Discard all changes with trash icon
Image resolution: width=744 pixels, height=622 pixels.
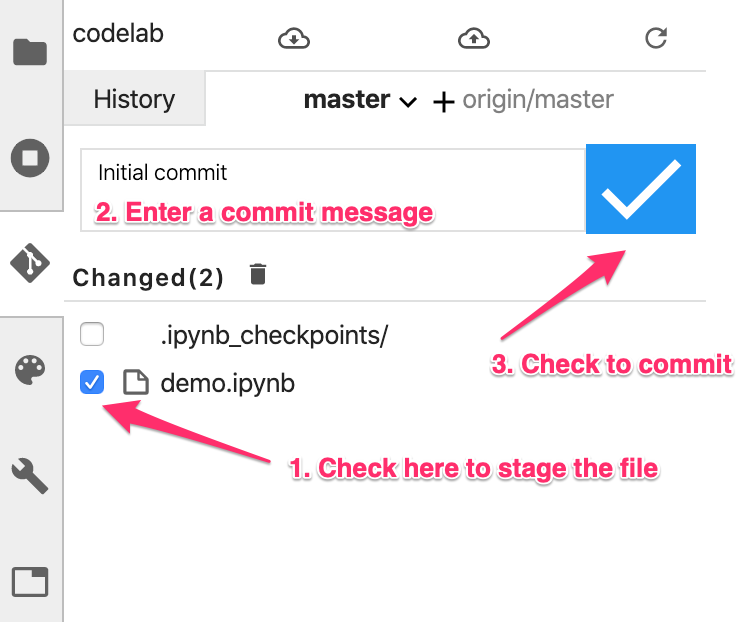point(258,274)
